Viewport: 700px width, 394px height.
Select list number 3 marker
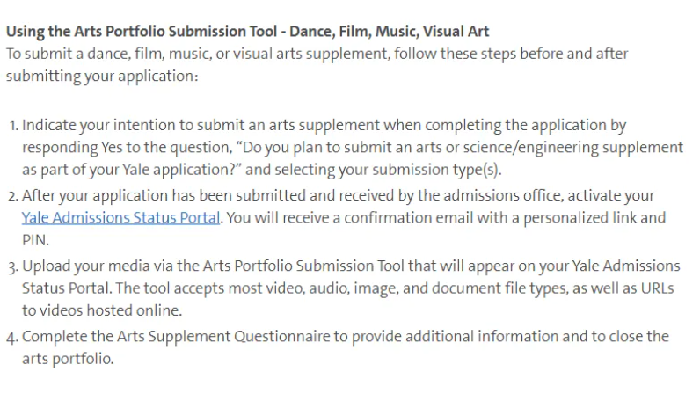[x=13, y=267]
